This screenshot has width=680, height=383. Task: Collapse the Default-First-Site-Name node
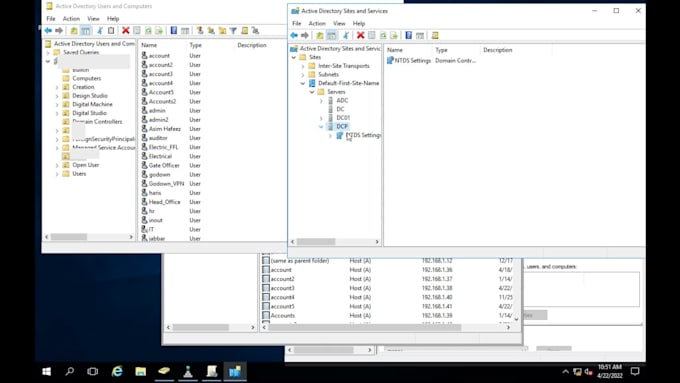coord(303,83)
